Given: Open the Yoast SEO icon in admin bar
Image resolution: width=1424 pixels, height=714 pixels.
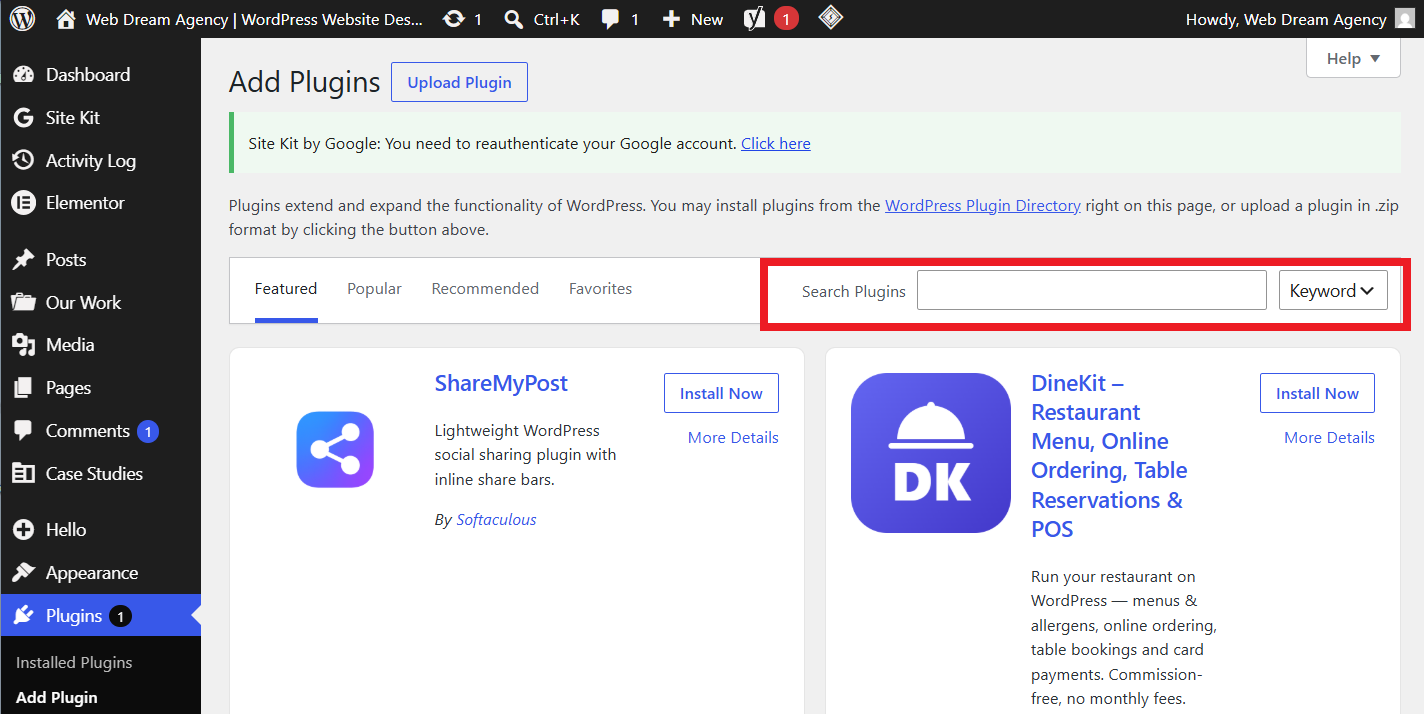Looking at the screenshot, I should pos(755,19).
